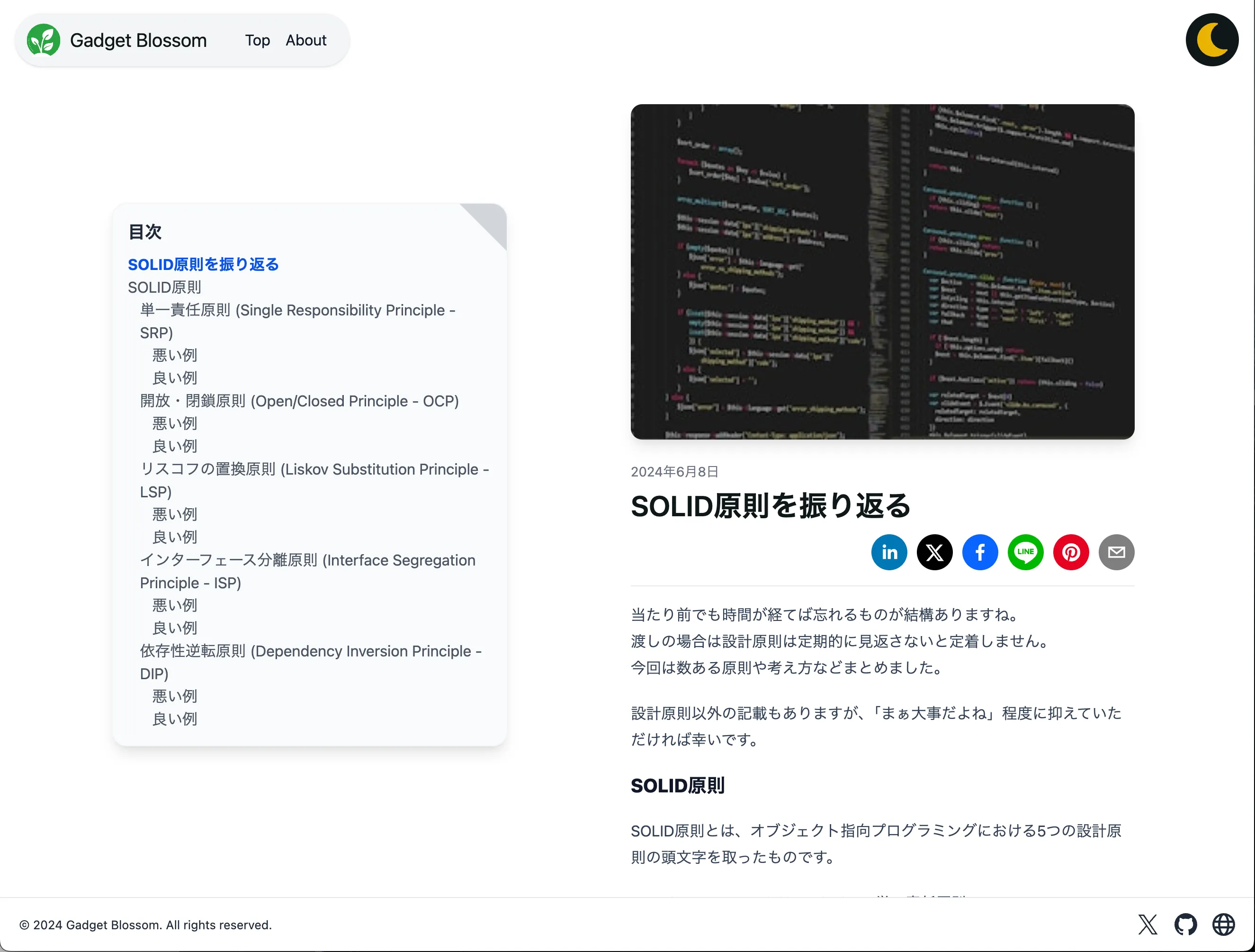
Task: Select 良い例 under the OCP entry
Action: click(x=174, y=446)
